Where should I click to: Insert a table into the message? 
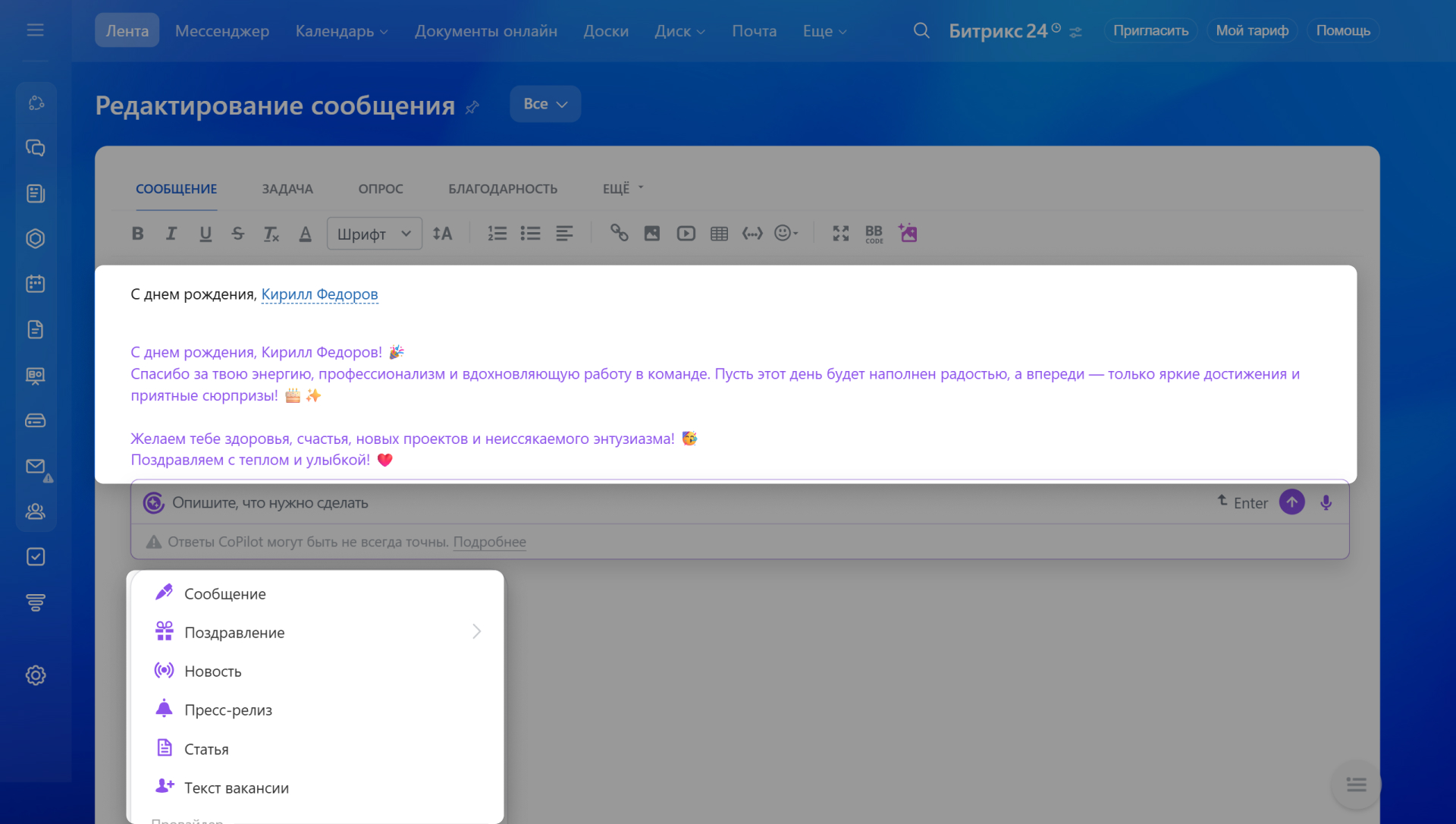coord(719,234)
